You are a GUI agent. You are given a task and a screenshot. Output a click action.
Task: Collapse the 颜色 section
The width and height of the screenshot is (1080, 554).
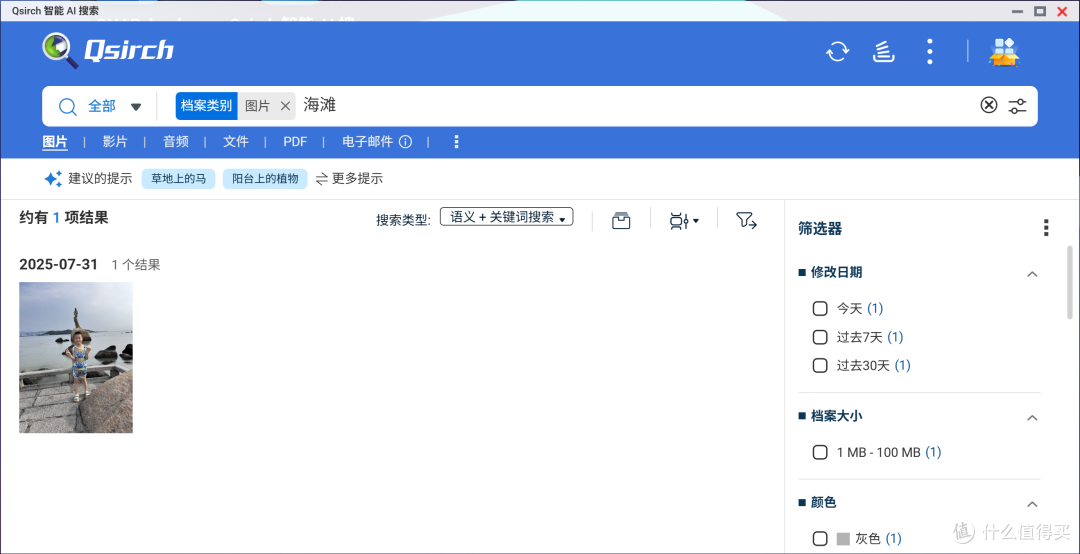(x=1032, y=504)
